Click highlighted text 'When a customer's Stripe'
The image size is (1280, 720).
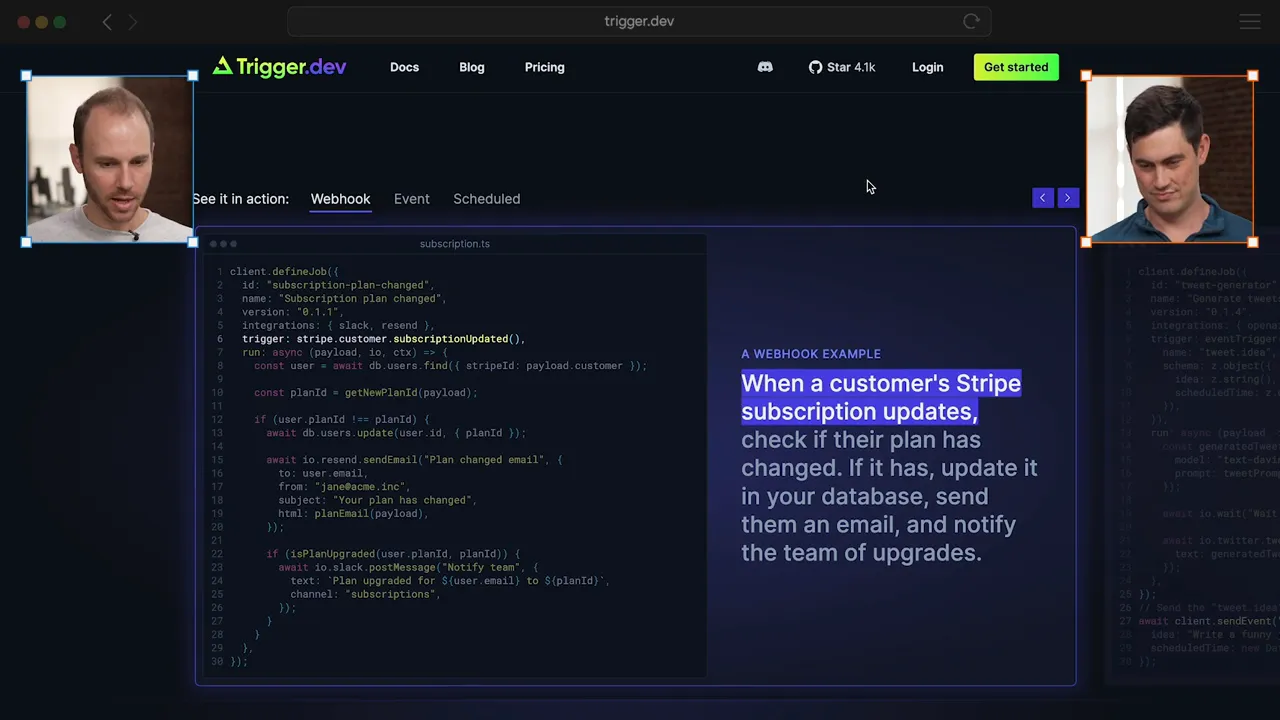pos(881,383)
